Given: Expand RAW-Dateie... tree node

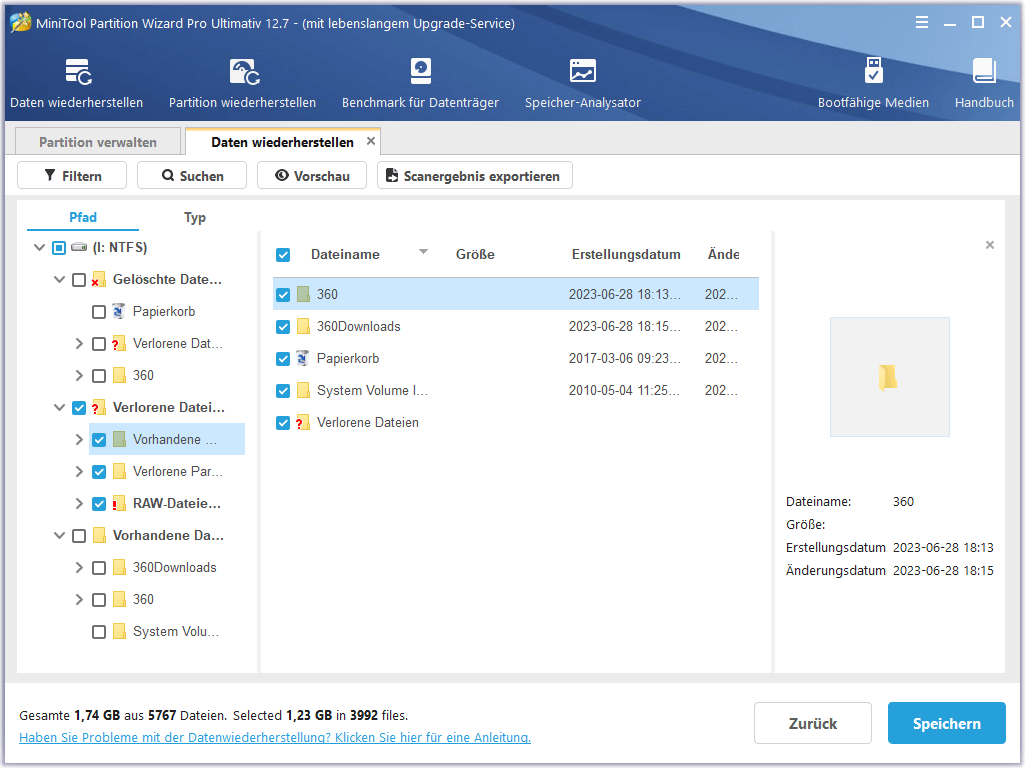Looking at the screenshot, I should click(79, 503).
